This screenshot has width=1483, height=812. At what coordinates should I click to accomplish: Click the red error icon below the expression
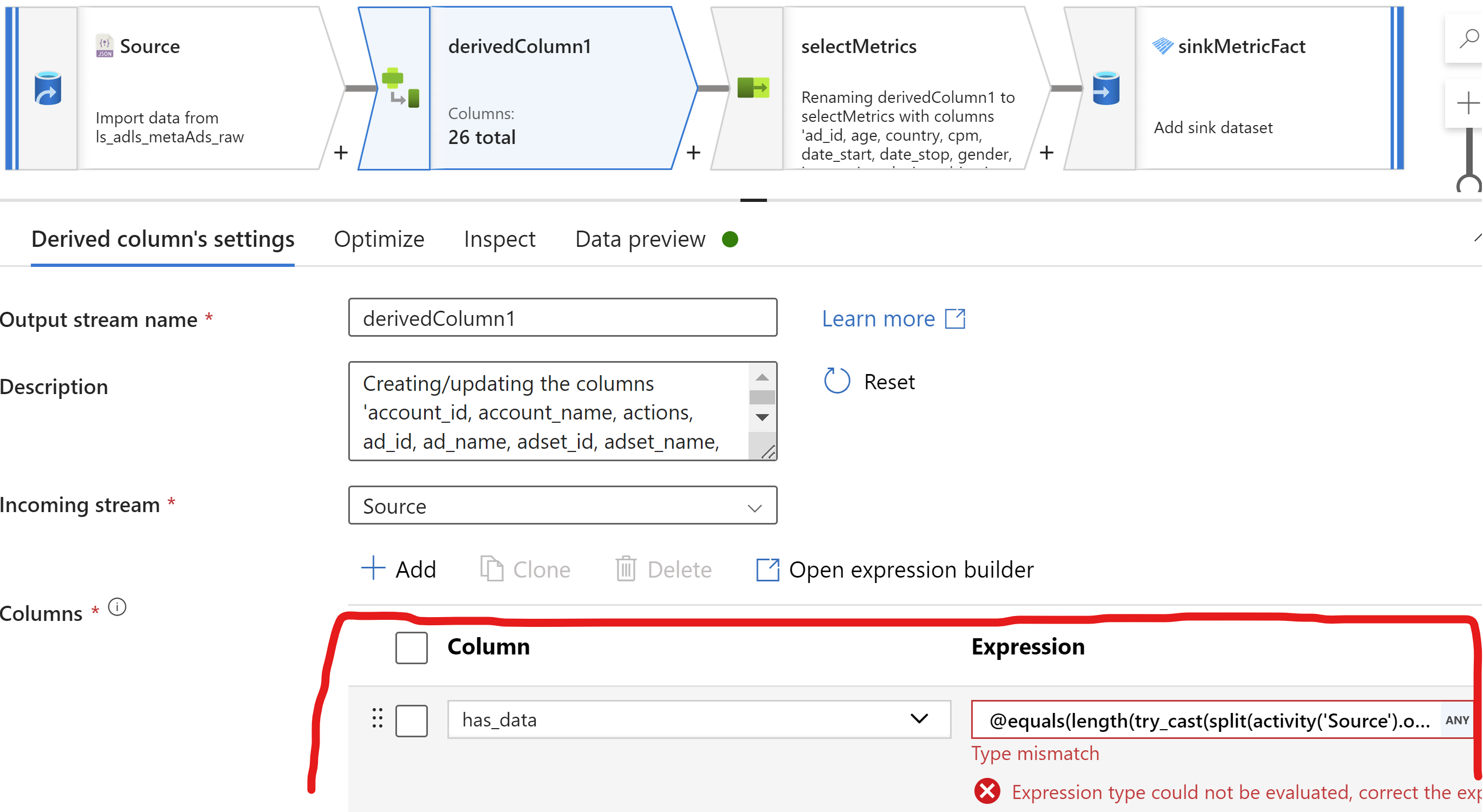point(987,792)
